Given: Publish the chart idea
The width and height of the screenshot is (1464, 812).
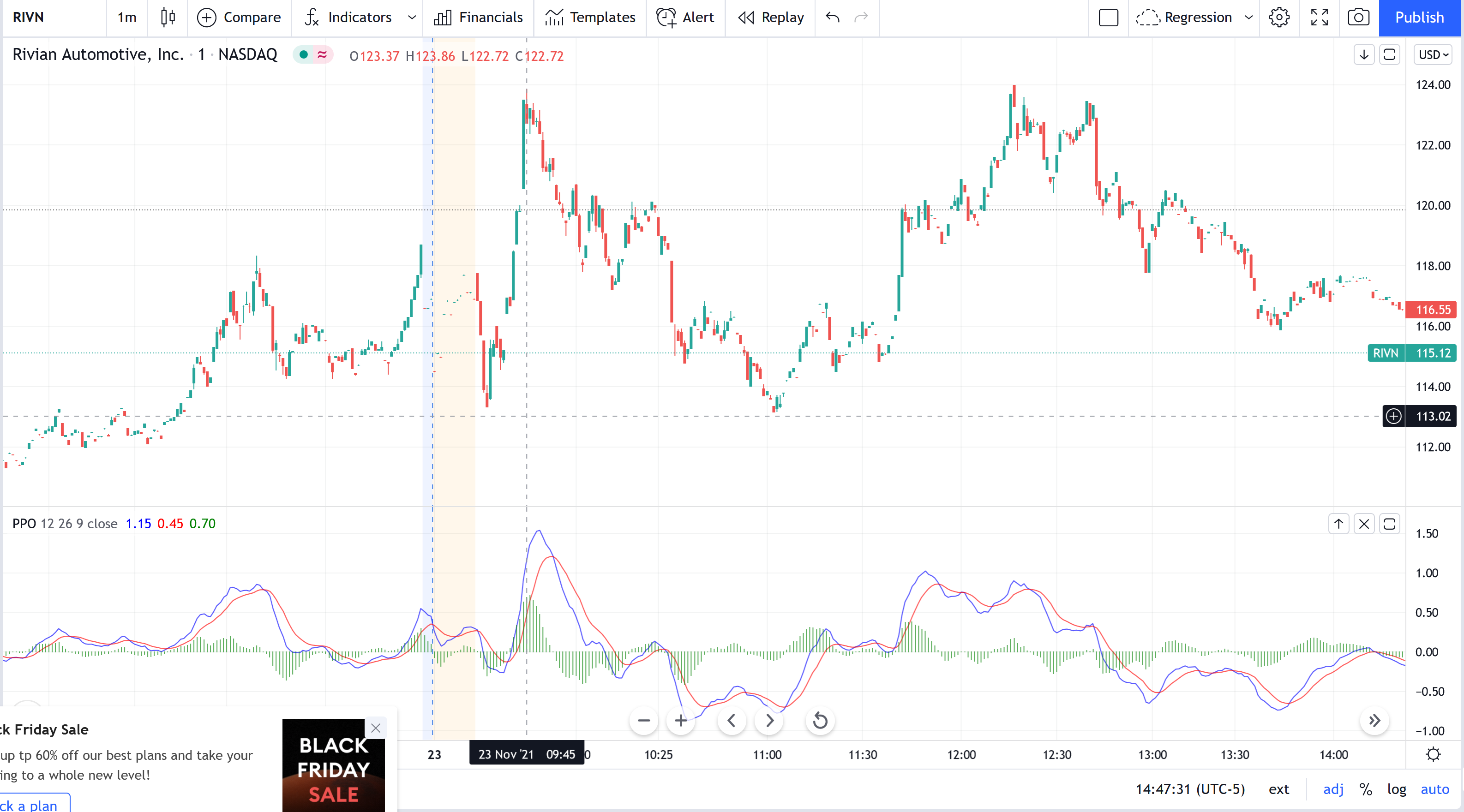Looking at the screenshot, I should [1420, 18].
